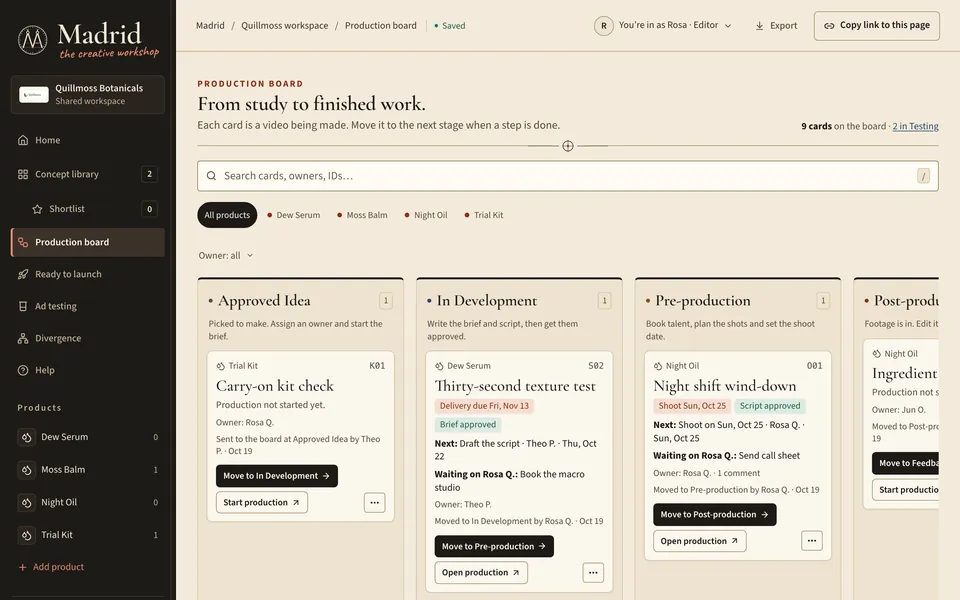
Task: Open Home from the sidebar
Action: pyautogui.click(x=88, y=140)
